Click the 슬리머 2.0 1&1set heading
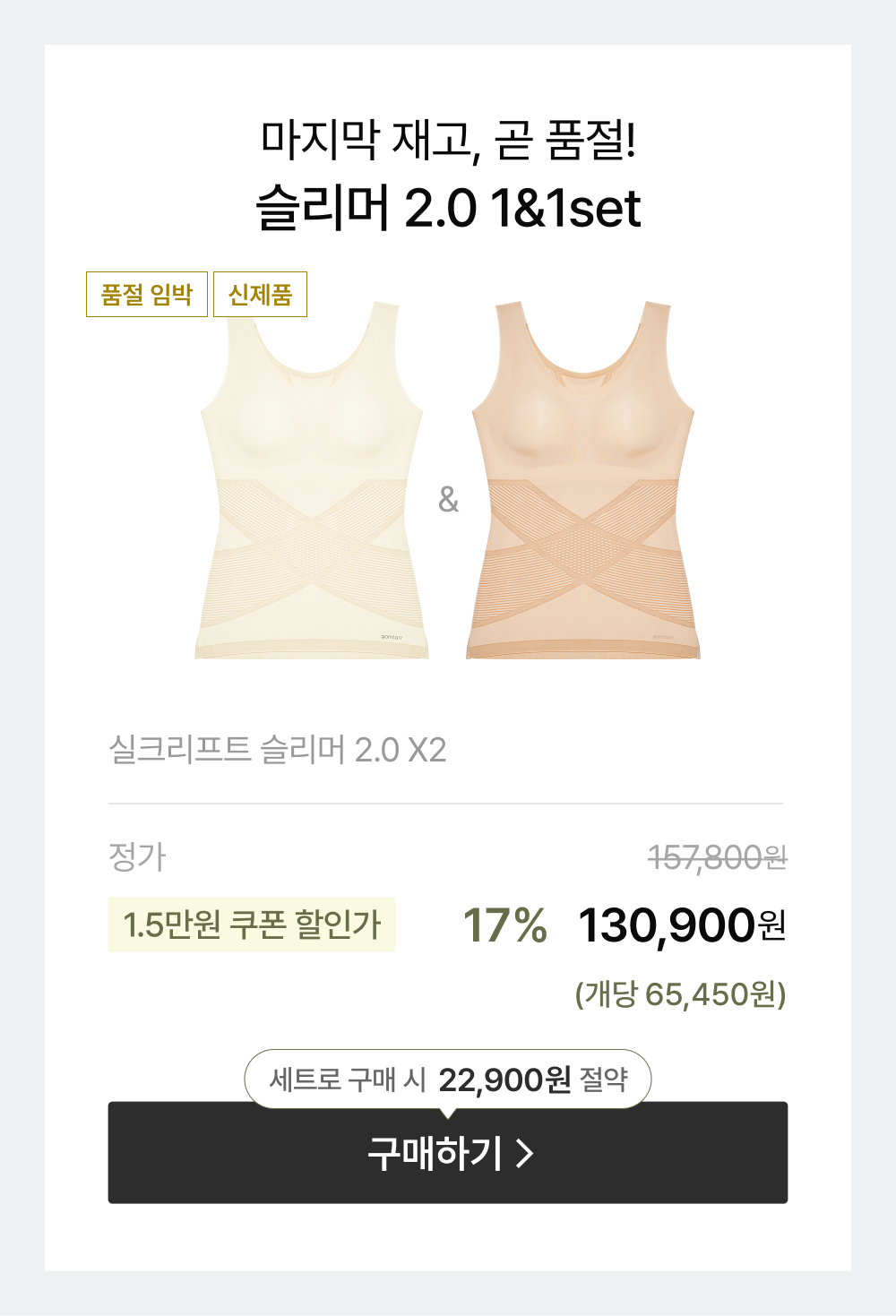Image resolution: width=896 pixels, height=1316 pixels. pyautogui.click(x=448, y=208)
